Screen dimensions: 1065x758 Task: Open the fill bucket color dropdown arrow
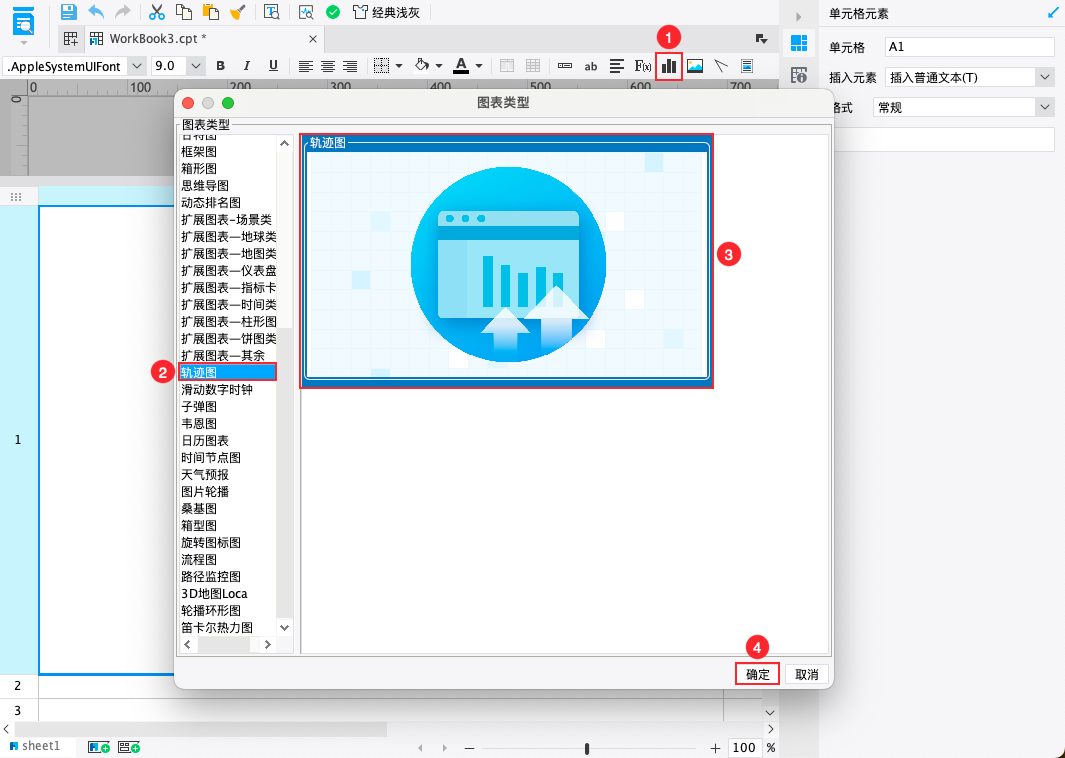click(x=439, y=66)
